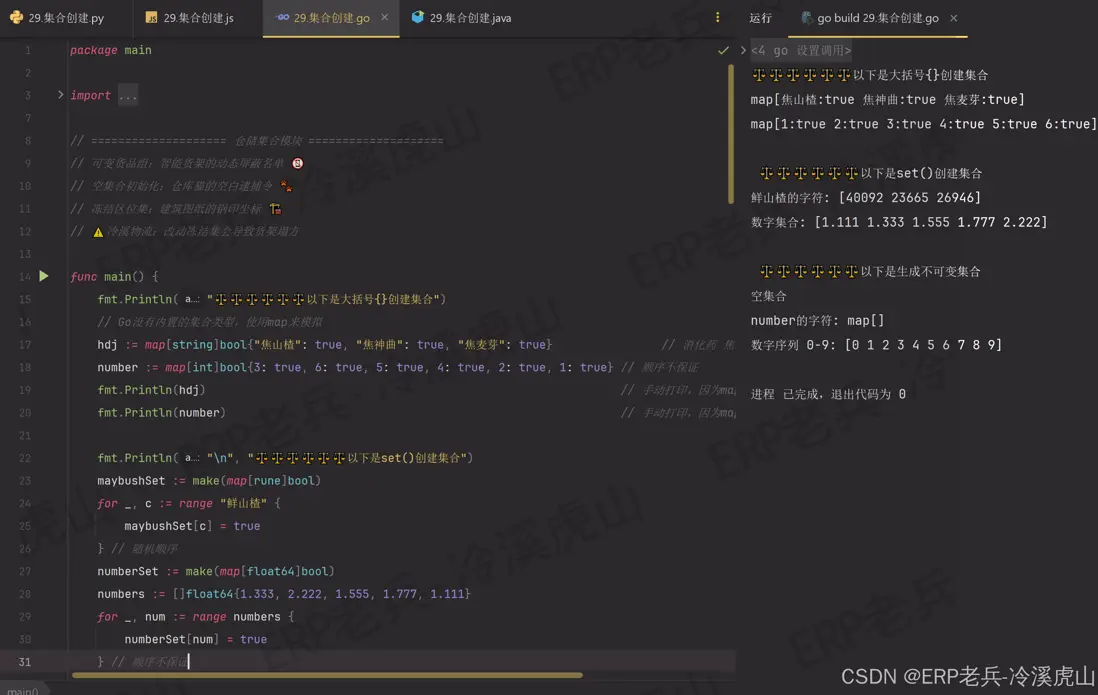Screen dimensions: 1098x695
Task: Click console heading '以下是生成不可变集合'
Action: (x=920, y=272)
